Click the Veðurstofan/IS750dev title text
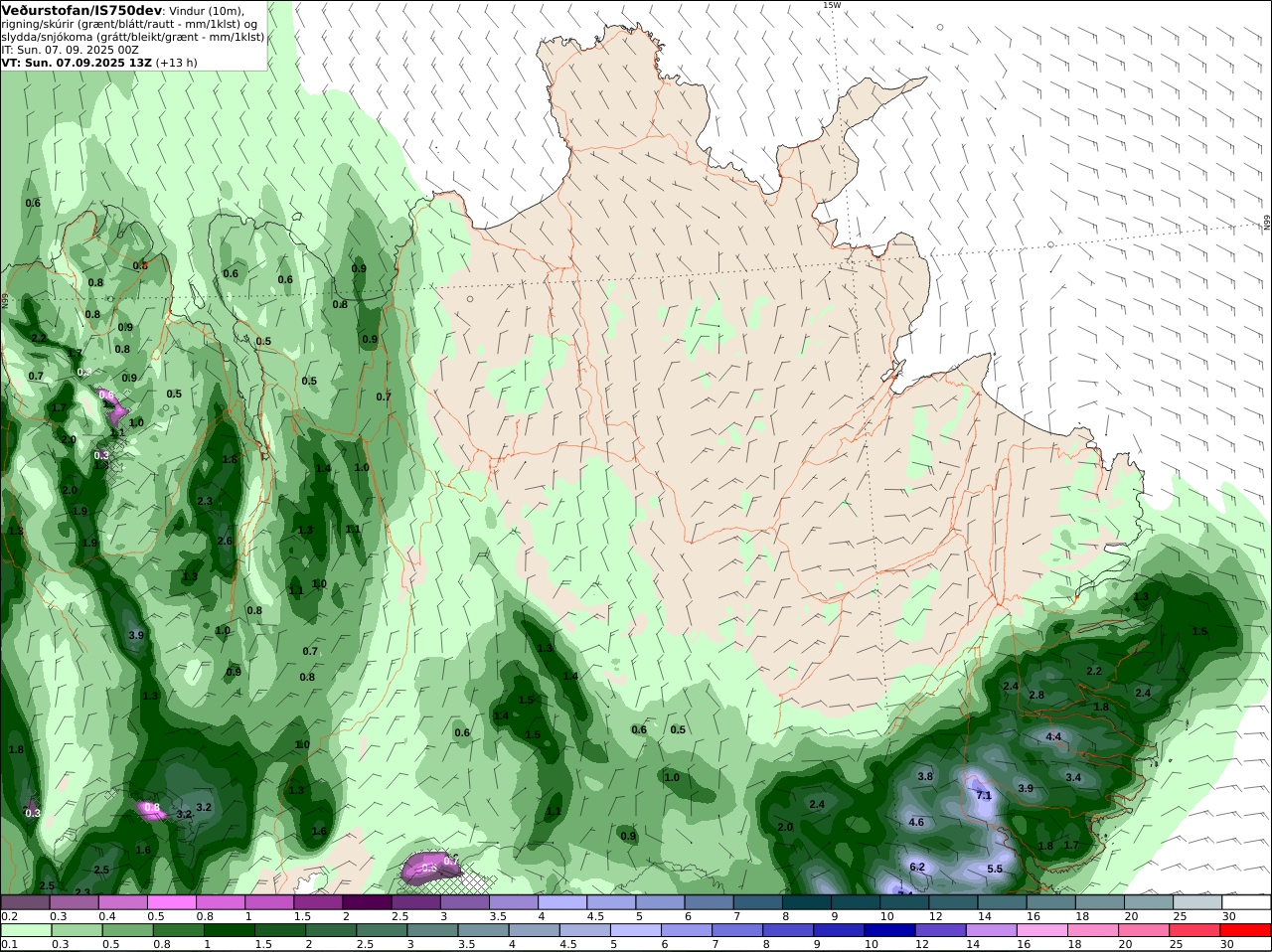This screenshot has height=952, width=1272. [81, 10]
